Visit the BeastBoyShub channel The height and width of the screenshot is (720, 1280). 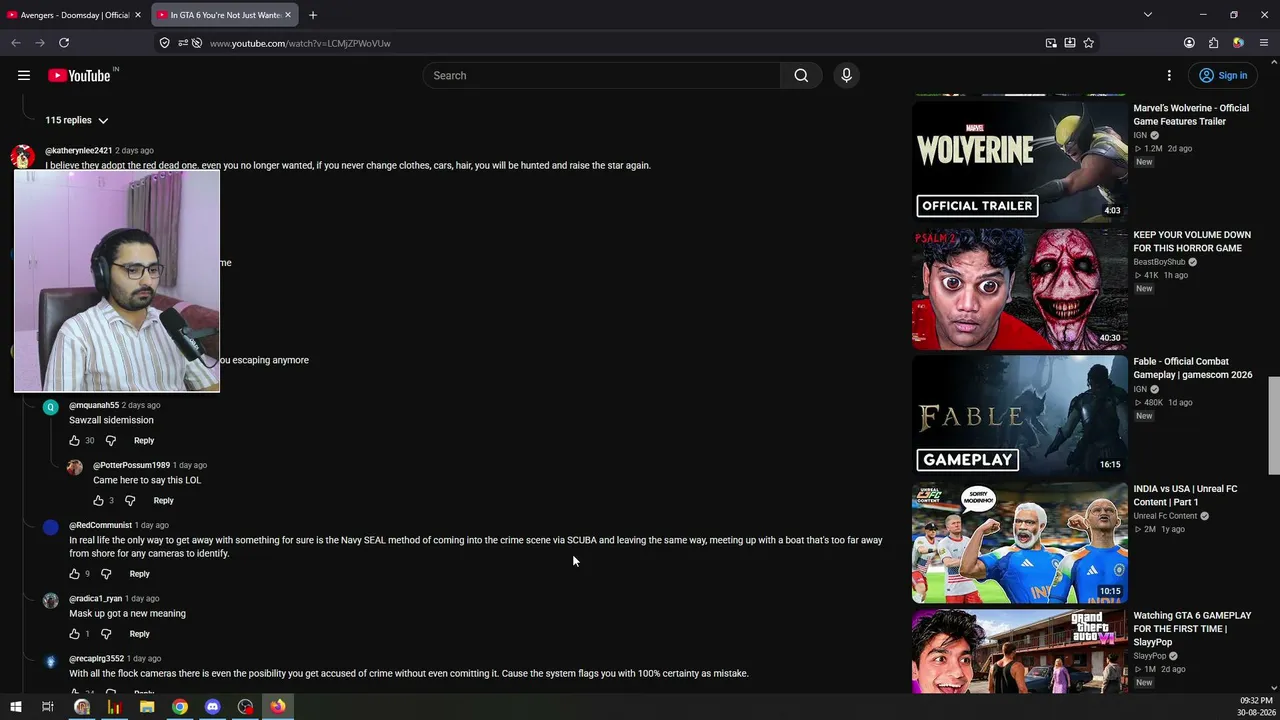[1159, 262]
